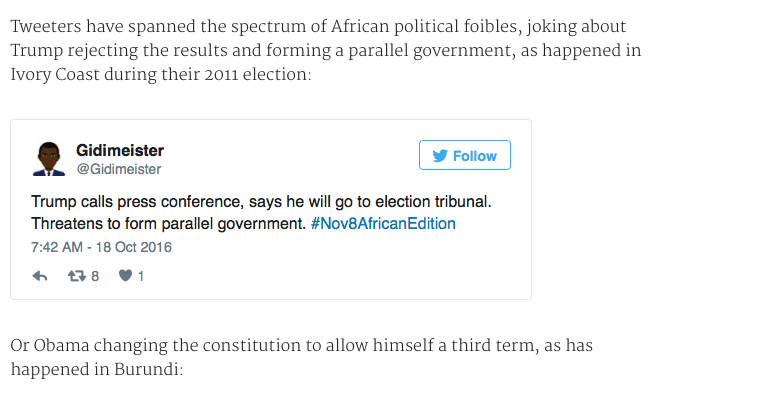Click the word 'Burundi' in the article
This screenshot has width=775, height=406.
point(146,369)
